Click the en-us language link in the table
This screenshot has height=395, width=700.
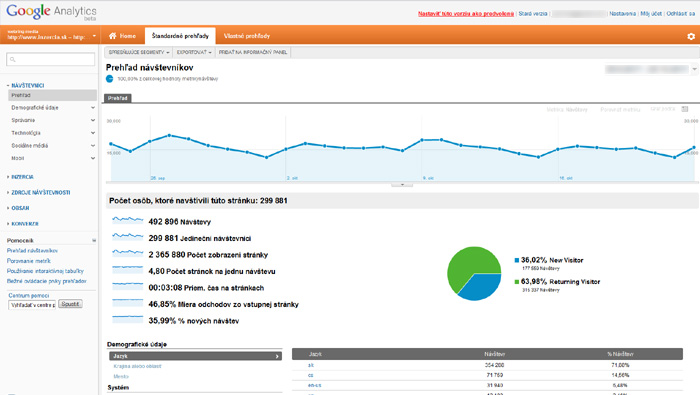[315, 385]
